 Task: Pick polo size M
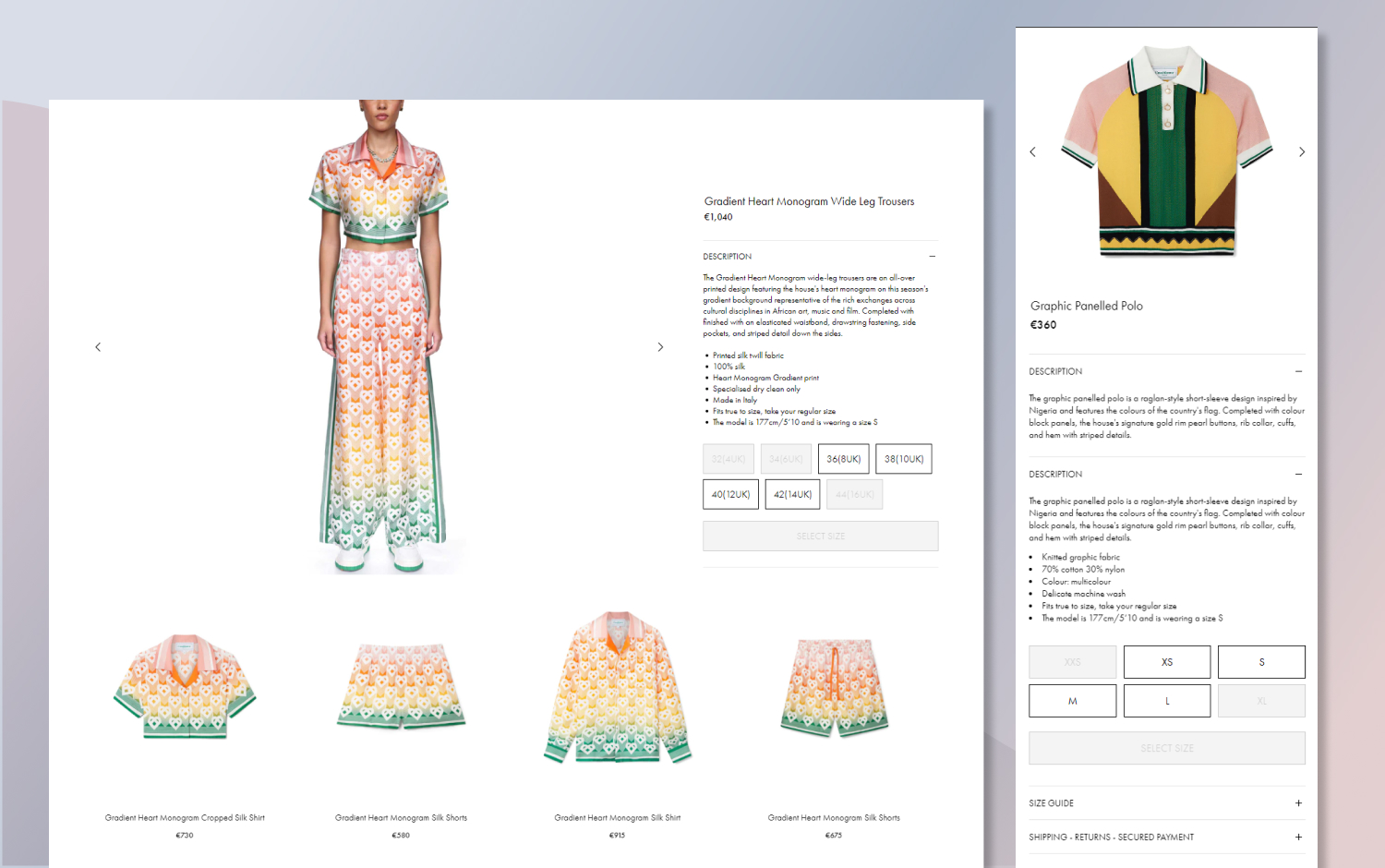[1072, 701]
